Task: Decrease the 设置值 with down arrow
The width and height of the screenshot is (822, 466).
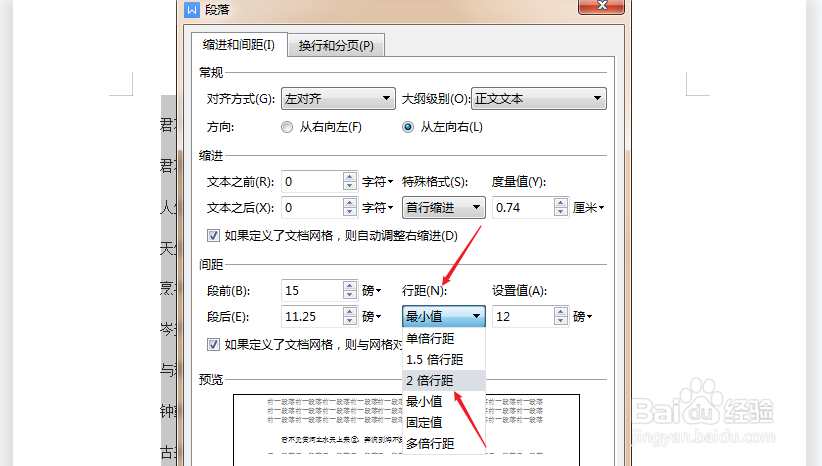Action: tap(560, 321)
